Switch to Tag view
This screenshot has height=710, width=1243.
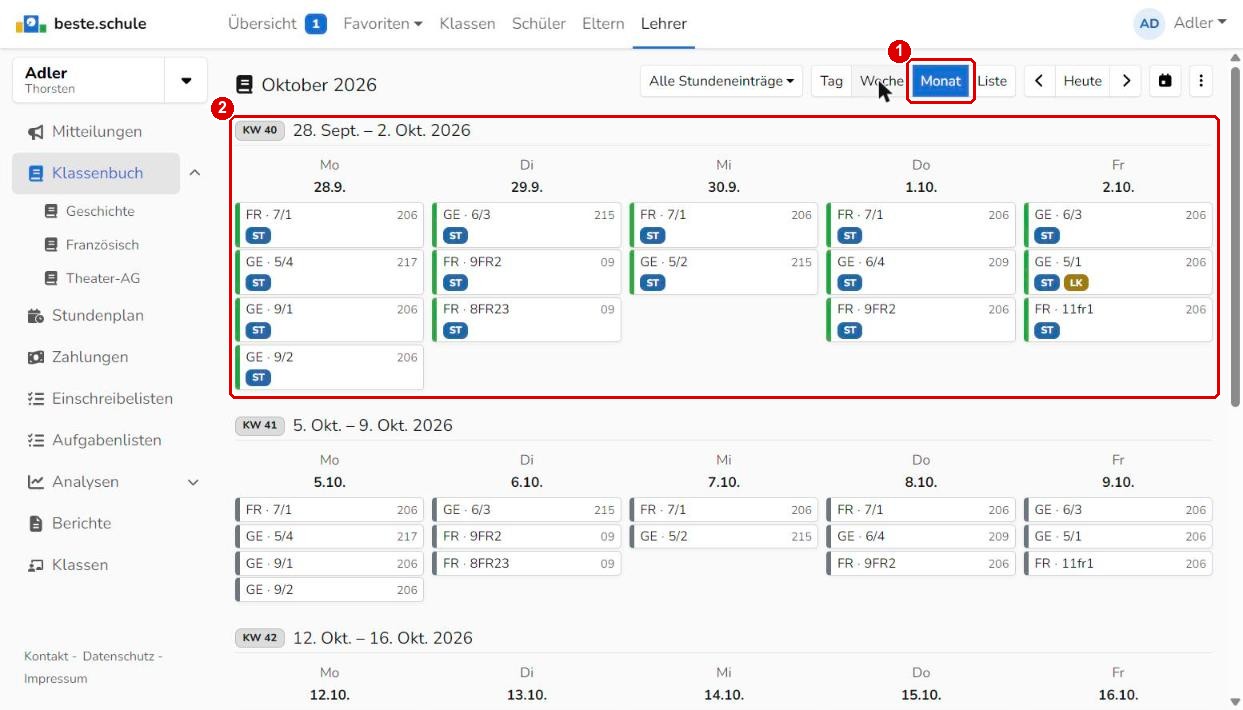coord(832,81)
